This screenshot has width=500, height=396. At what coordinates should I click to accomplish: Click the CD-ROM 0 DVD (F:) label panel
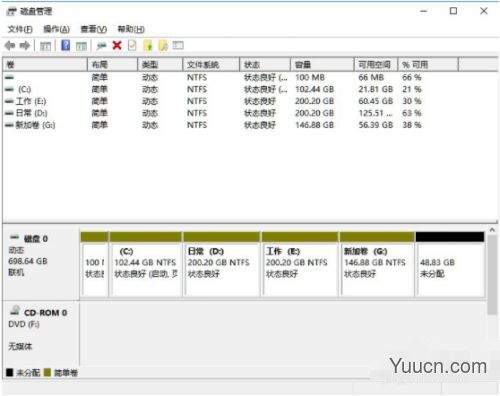pos(41,333)
